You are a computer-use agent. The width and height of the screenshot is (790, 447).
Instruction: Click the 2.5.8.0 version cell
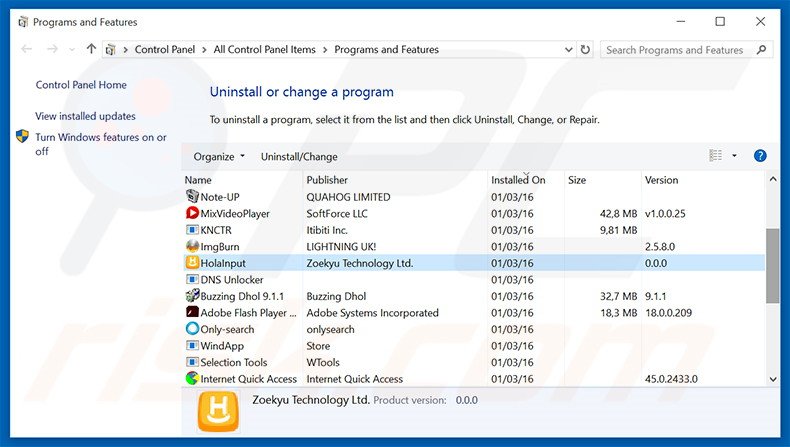[660, 247]
